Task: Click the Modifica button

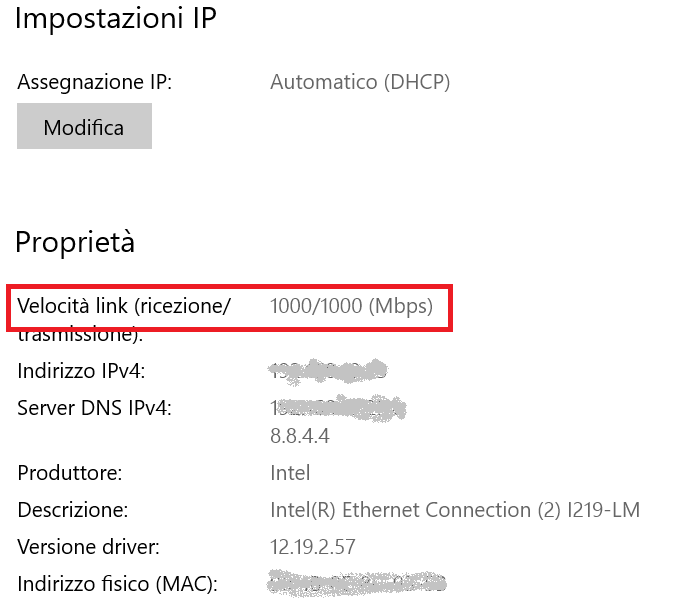Action: click(x=84, y=128)
